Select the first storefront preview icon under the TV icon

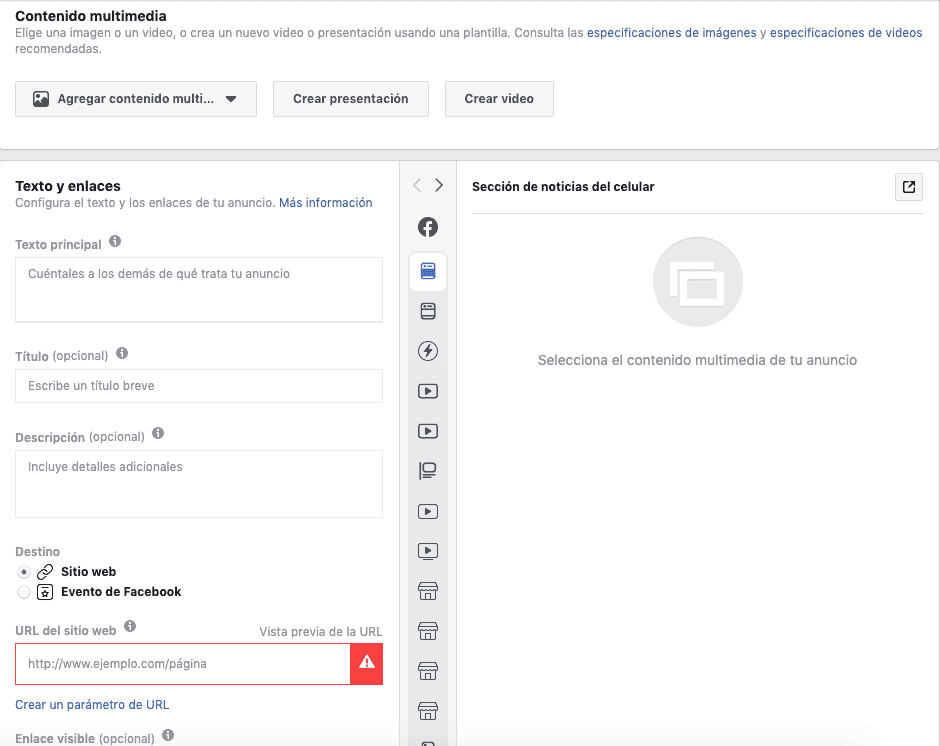(427, 591)
